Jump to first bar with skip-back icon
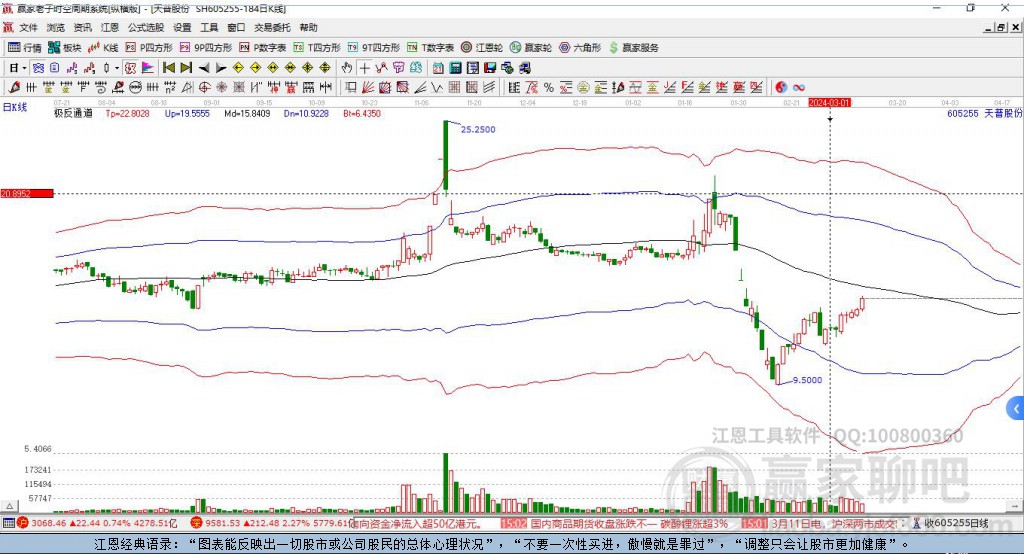This screenshot has height=554, width=1024. [x=169, y=68]
